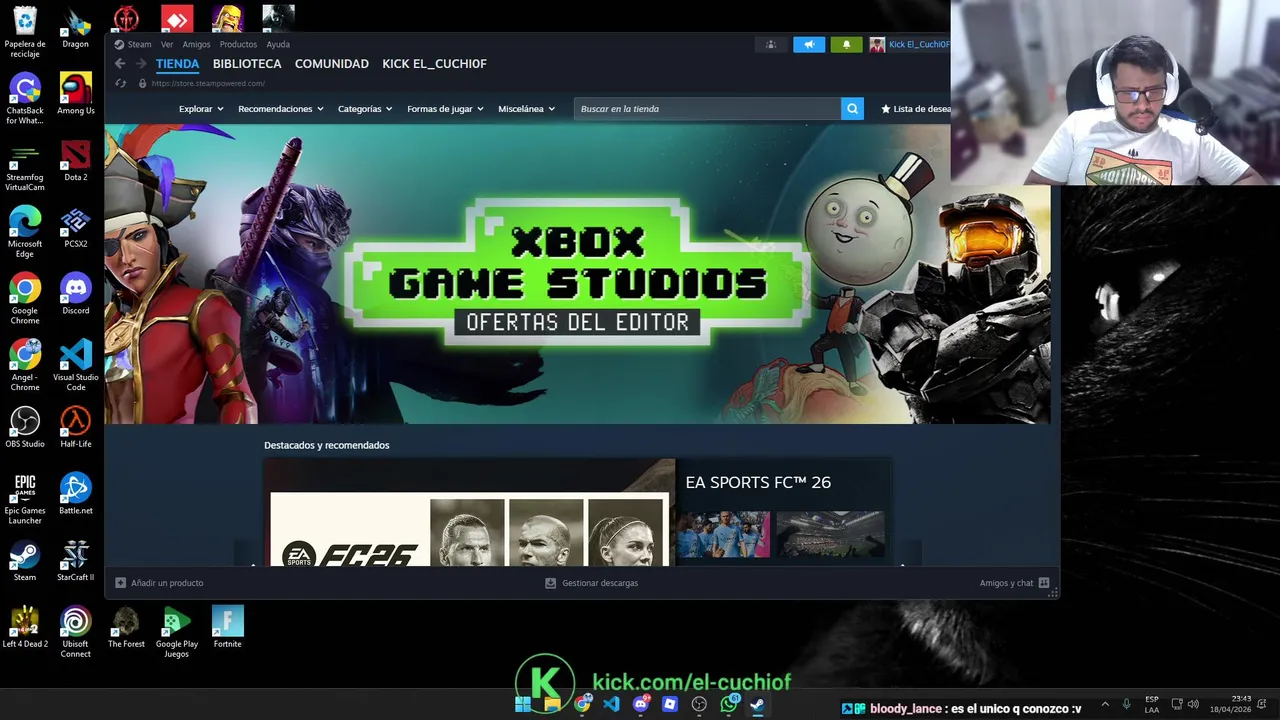Screen dimensions: 1280x720
Task: Open the Ayuda menu
Action: pos(278,44)
